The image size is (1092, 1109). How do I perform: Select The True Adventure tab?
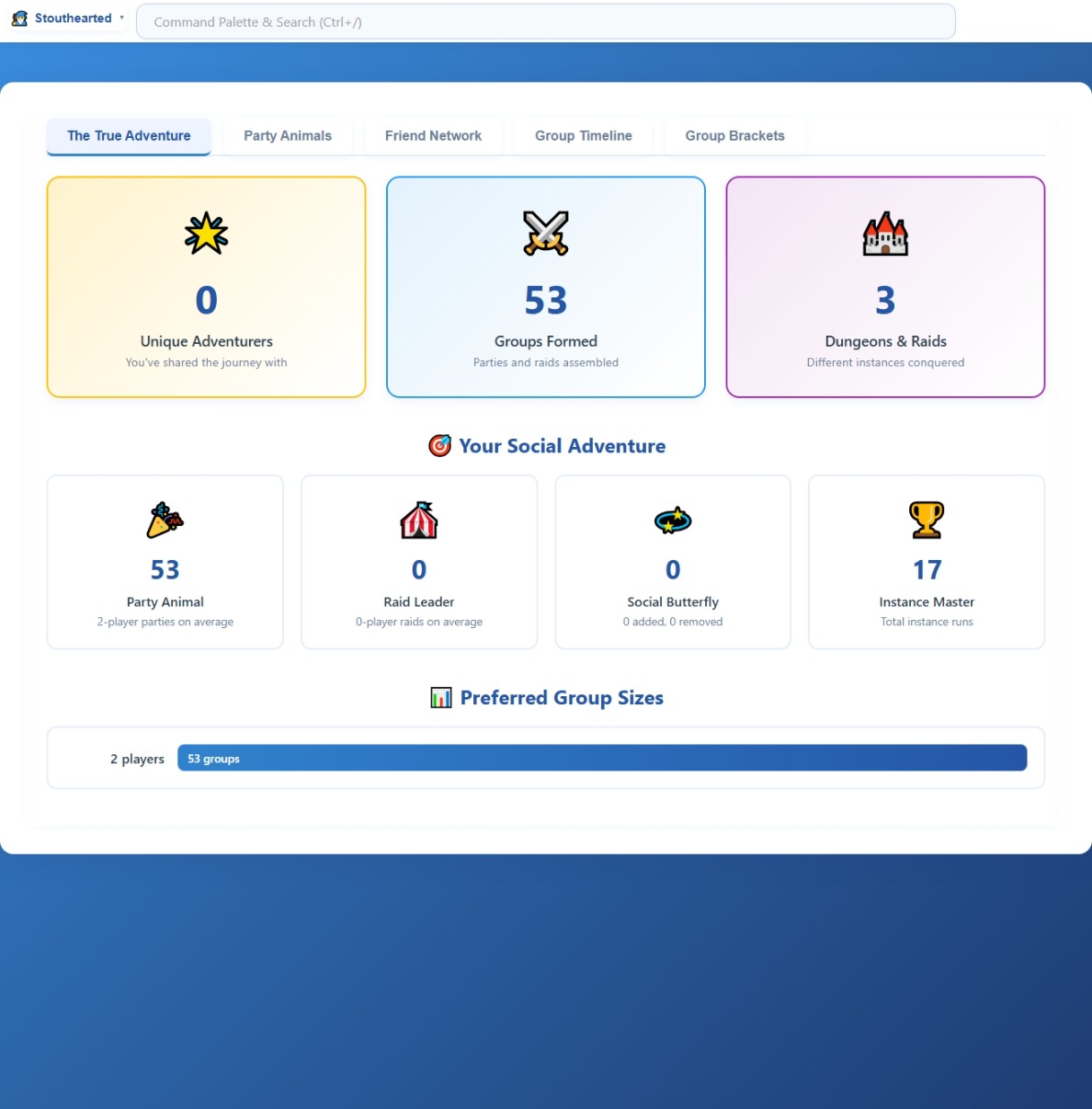click(x=129, y=136)
